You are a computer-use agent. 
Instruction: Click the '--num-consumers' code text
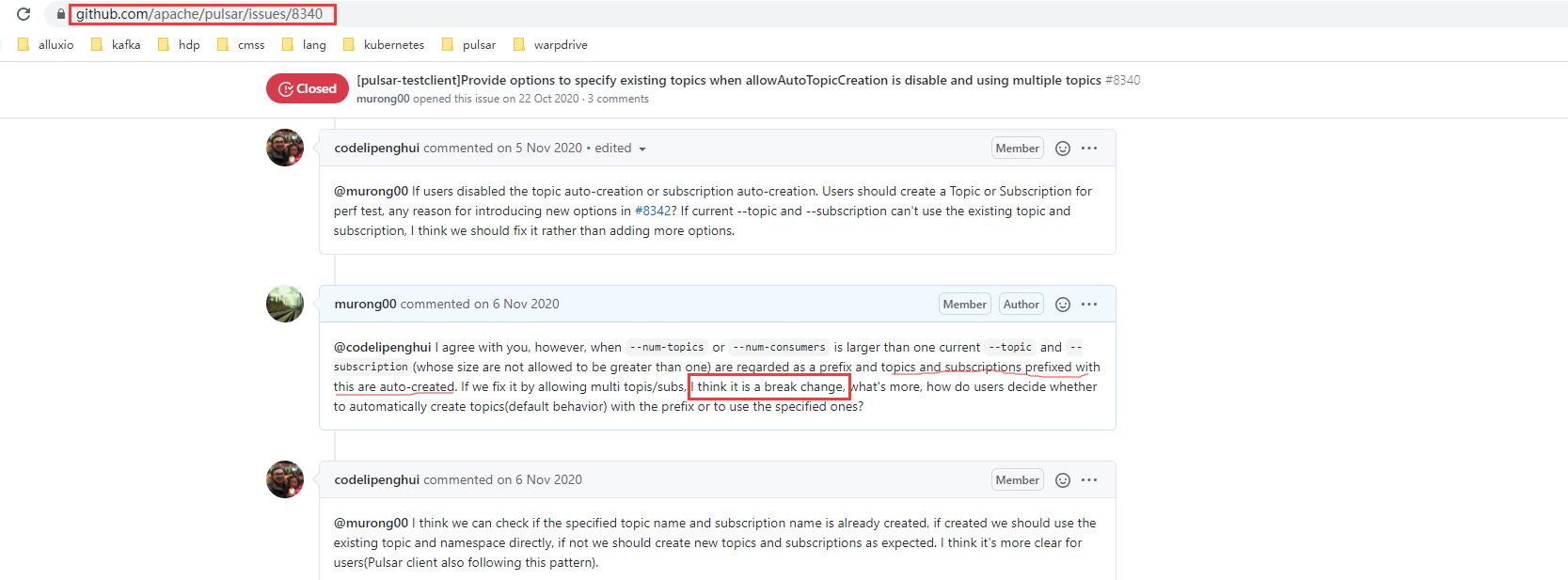tap(779, 347)
